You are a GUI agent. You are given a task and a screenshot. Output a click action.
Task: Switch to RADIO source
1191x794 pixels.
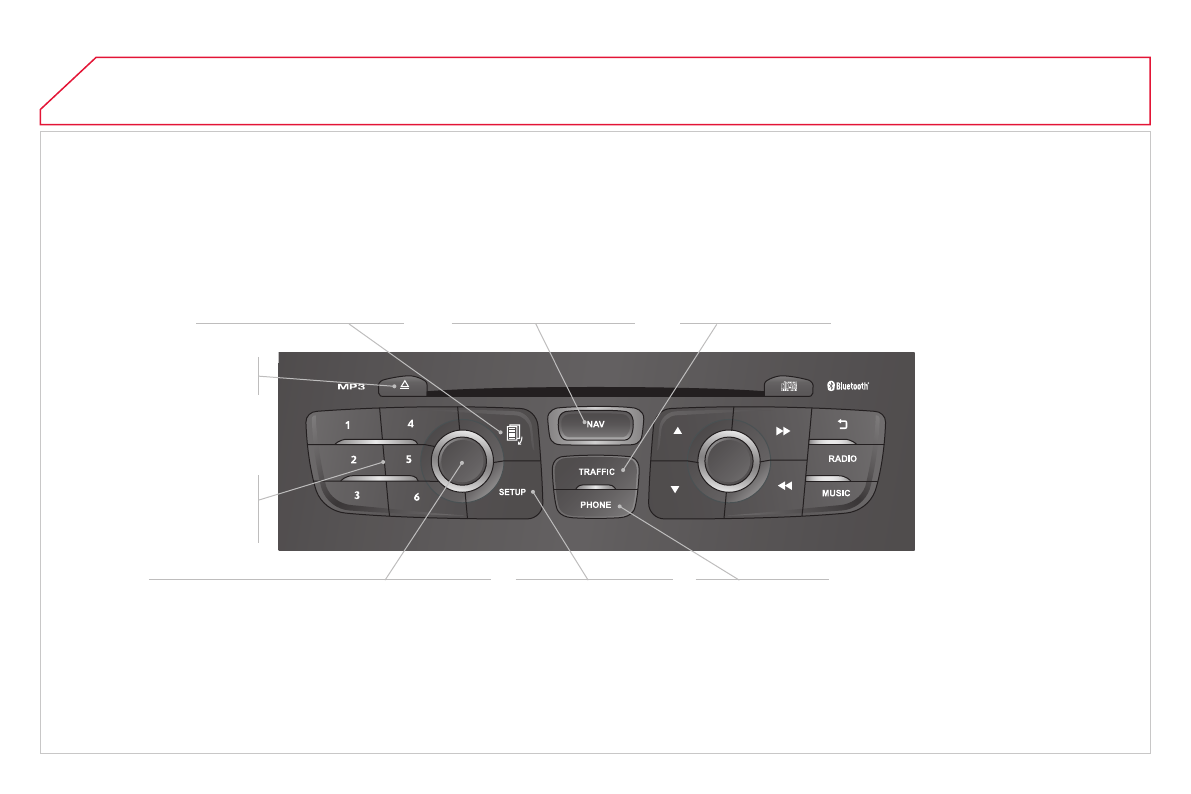(842, 459)
